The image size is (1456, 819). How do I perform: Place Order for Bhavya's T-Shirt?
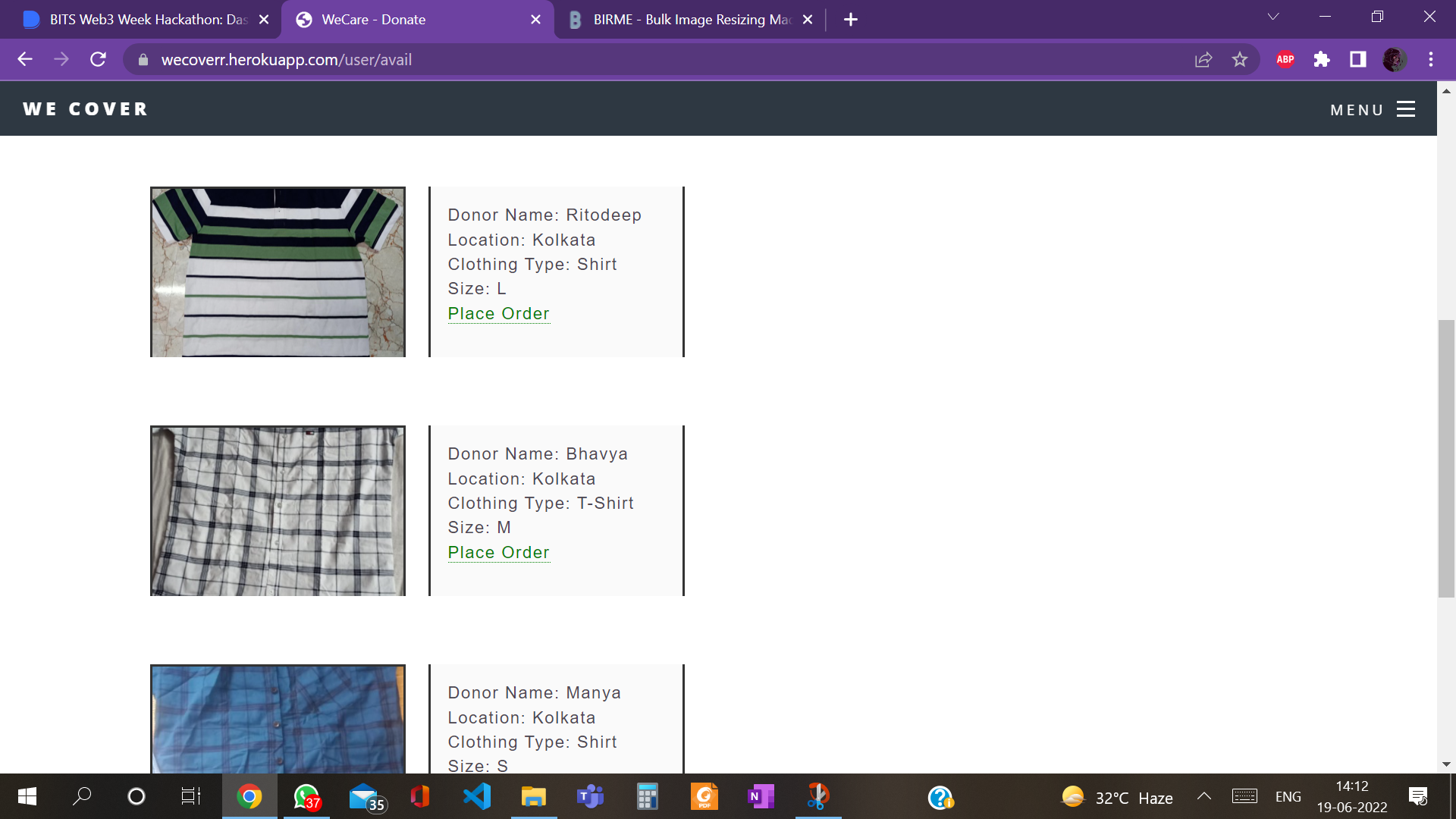pos(498,552)
